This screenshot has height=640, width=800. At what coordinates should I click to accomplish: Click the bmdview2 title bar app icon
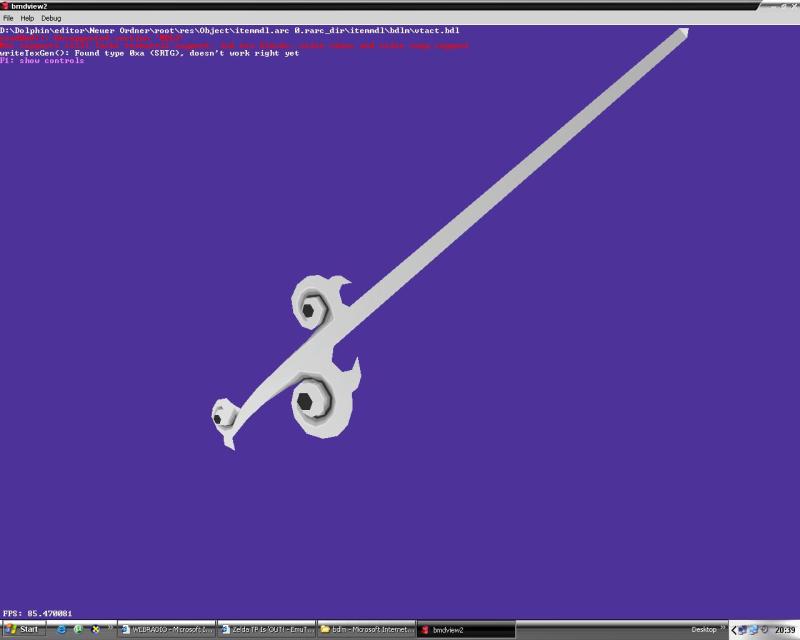coord(5,6)
